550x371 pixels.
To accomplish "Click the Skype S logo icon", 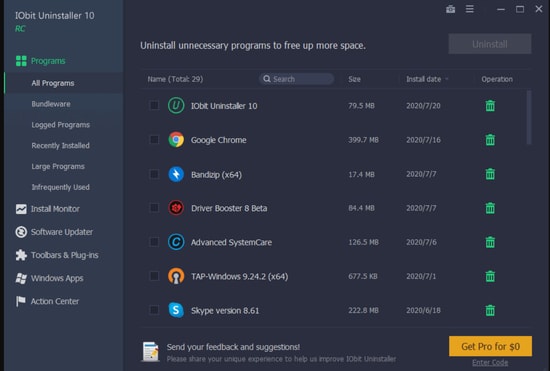I will tap(176, 310).
